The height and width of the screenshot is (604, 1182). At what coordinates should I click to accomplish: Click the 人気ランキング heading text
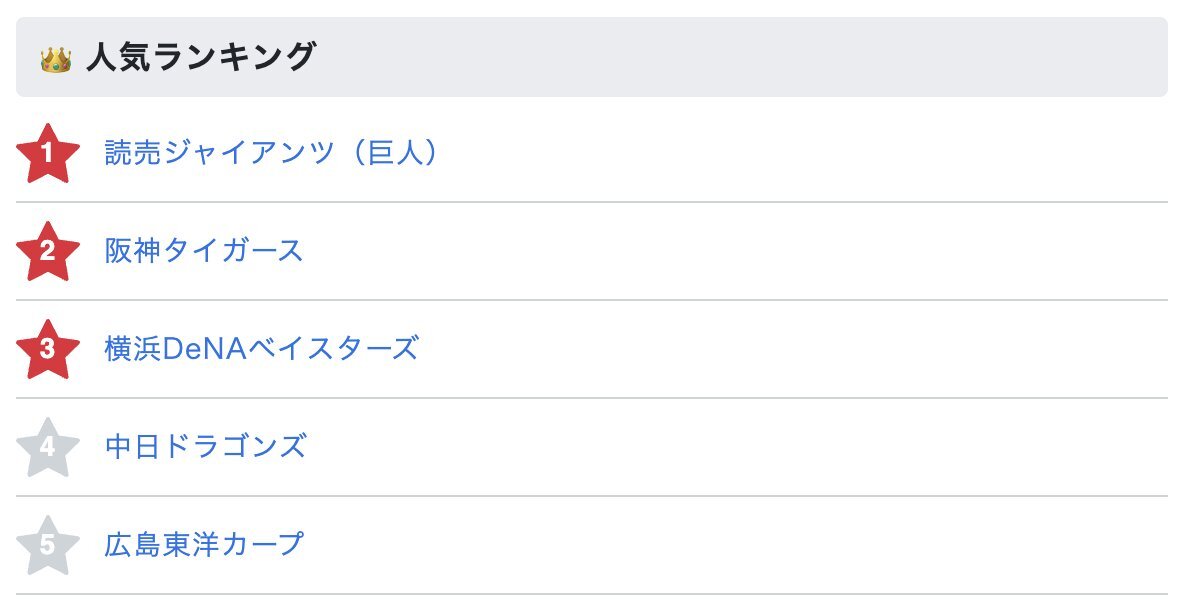tap(201, 58)
